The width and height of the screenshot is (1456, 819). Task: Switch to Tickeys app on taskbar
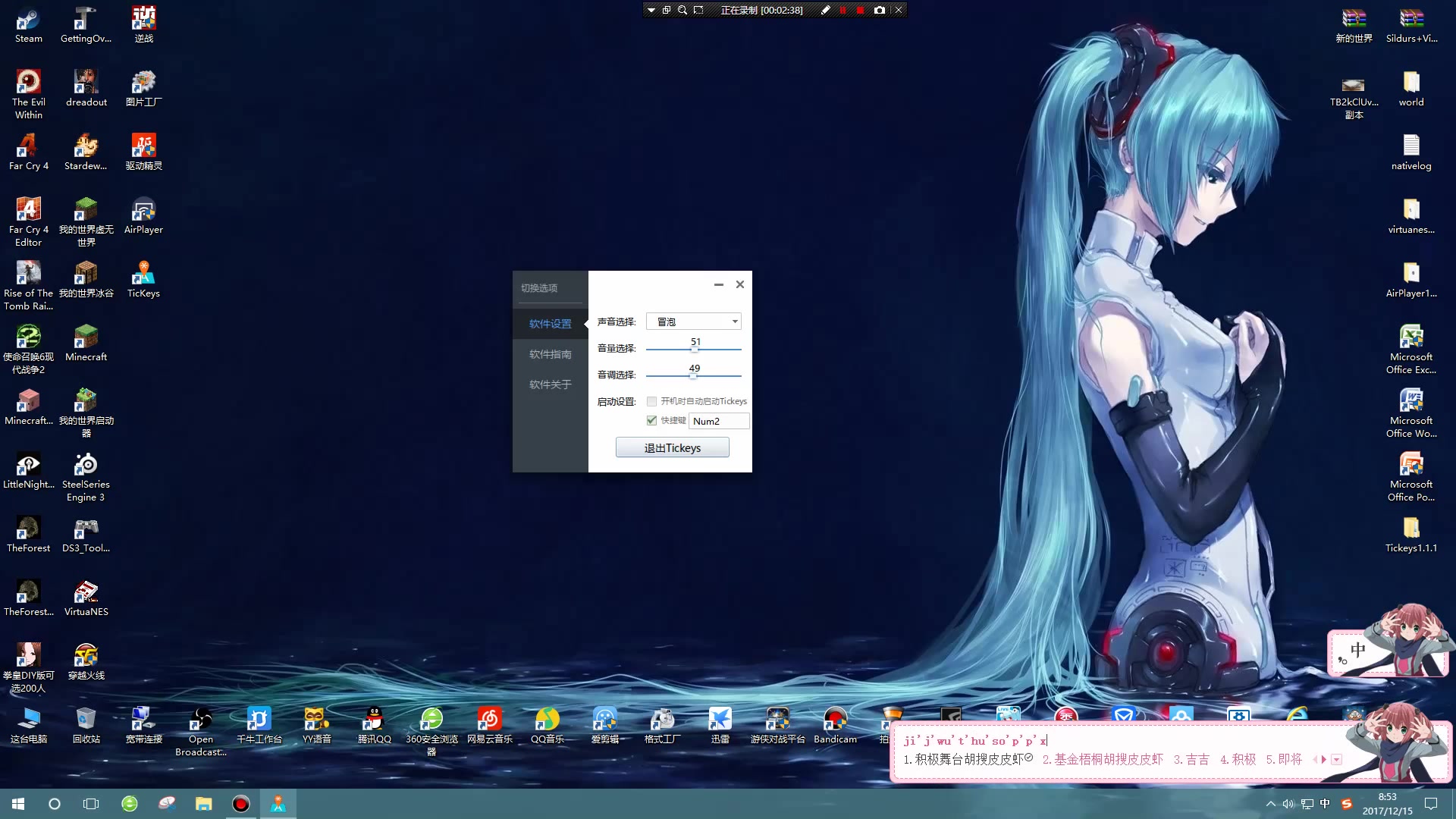point(278,804)
